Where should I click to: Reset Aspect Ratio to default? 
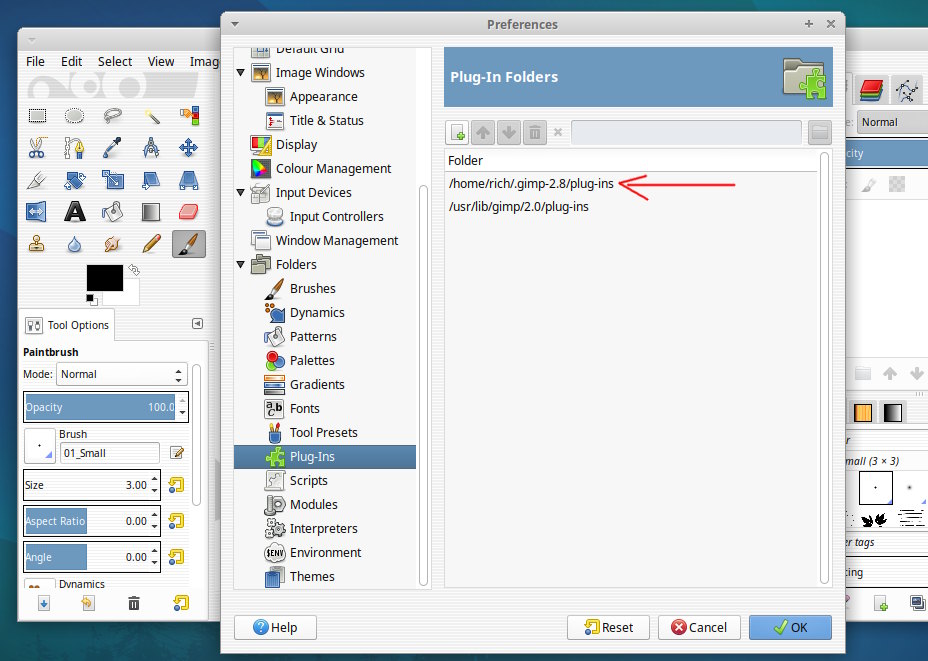click(176, 521)
